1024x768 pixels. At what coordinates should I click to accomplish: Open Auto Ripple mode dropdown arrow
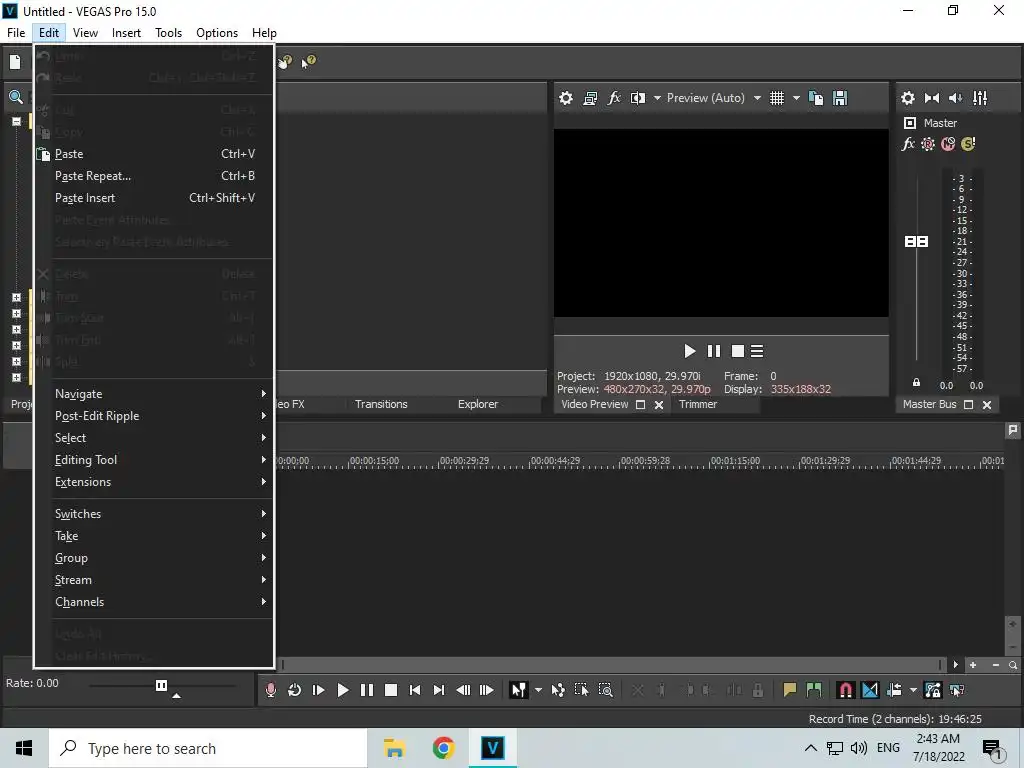[x=914, y=690]
